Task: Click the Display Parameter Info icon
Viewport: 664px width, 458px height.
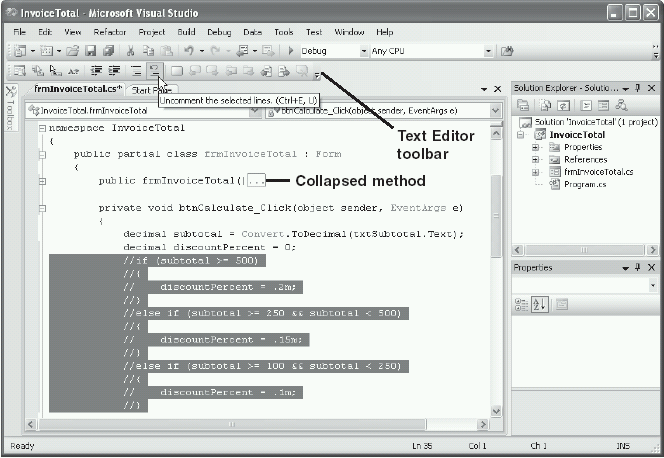Action: coord(38,71)
